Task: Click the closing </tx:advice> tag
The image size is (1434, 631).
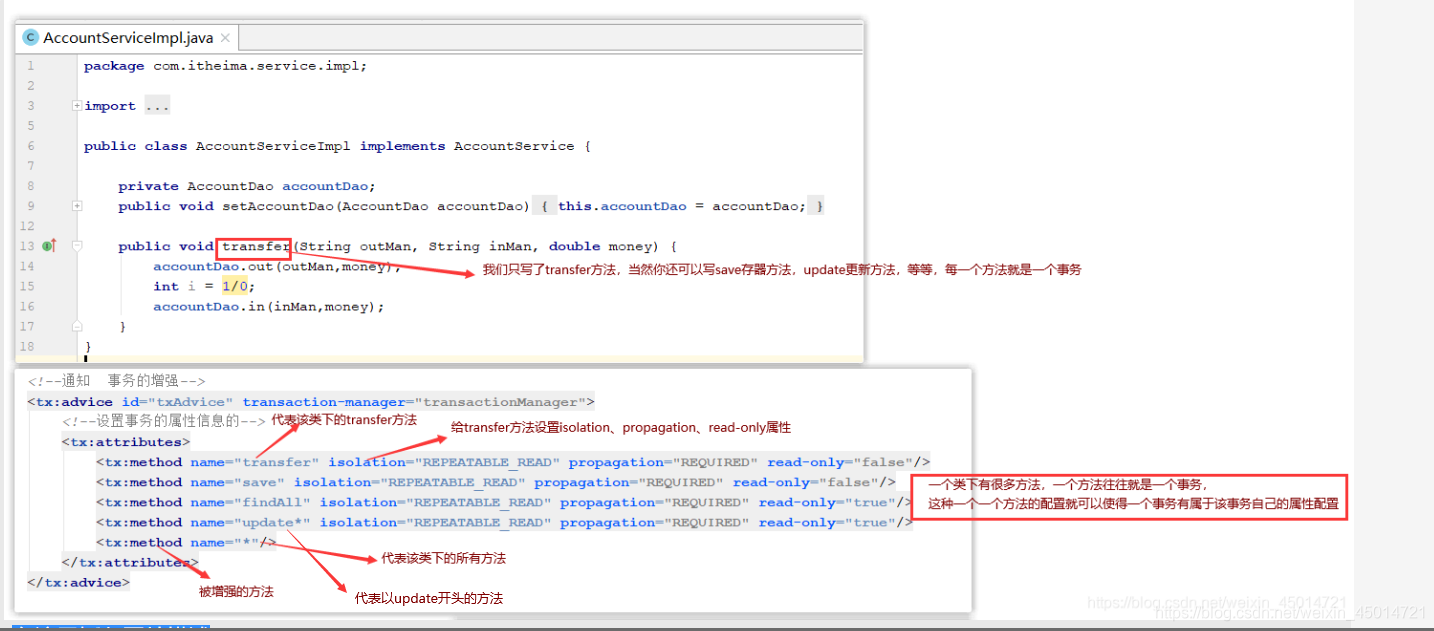Action: (x=79, y=582)
